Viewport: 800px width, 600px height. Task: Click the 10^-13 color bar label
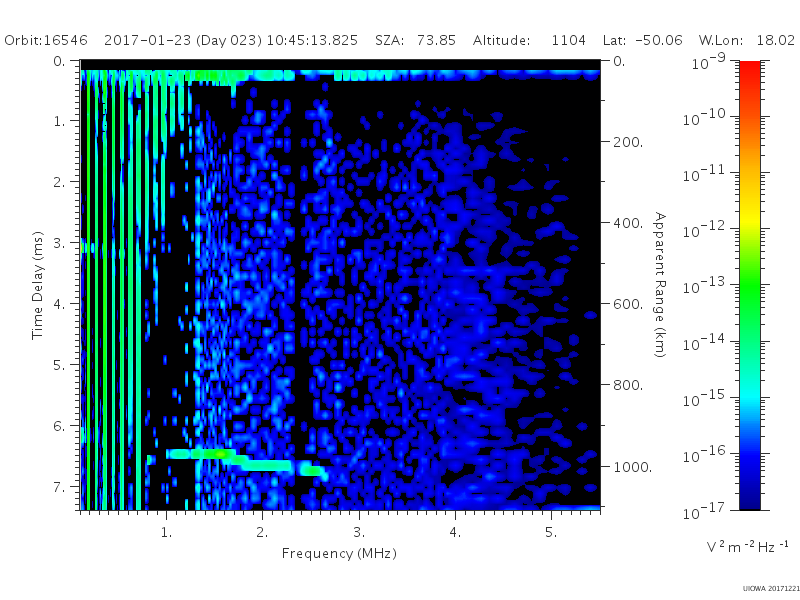(705, 286)
